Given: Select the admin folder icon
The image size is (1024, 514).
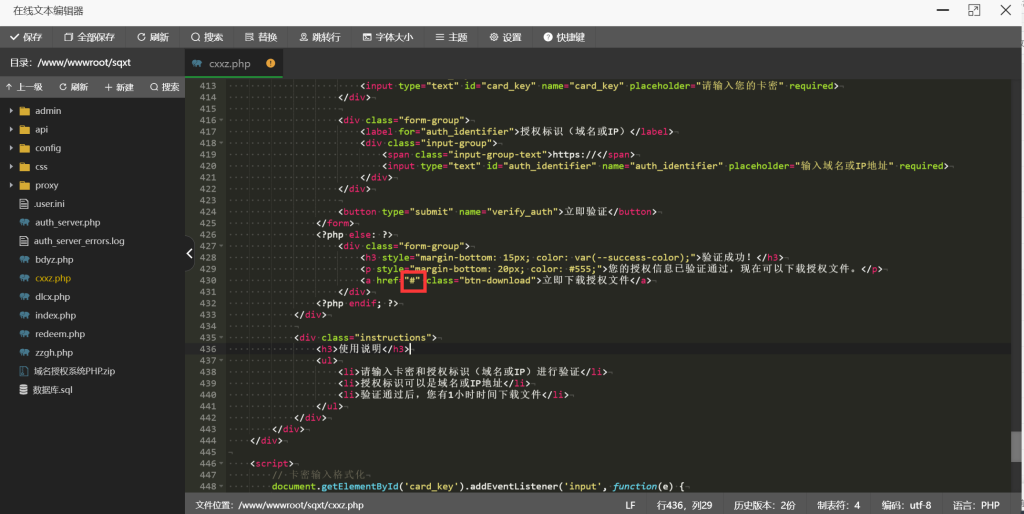Looking at the screenshot, I should 25,111.
